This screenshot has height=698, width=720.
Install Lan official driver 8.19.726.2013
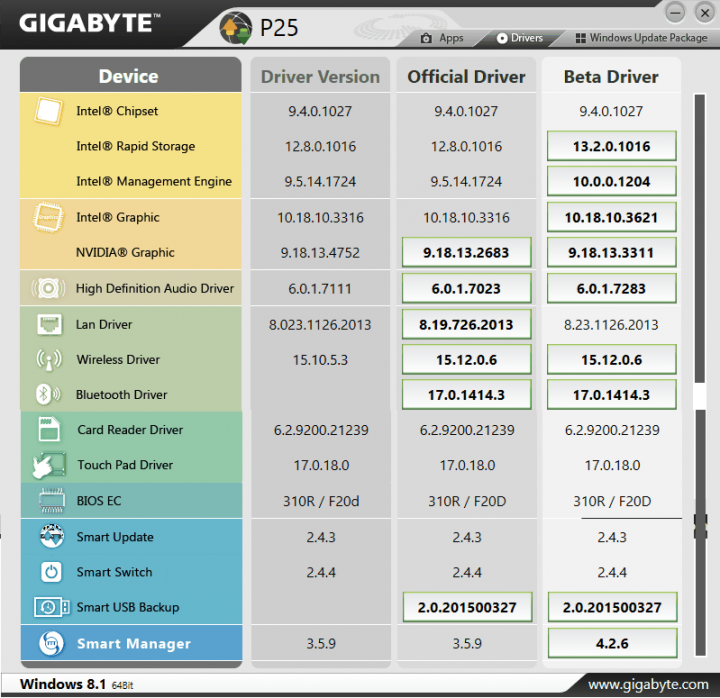(466, 325)
